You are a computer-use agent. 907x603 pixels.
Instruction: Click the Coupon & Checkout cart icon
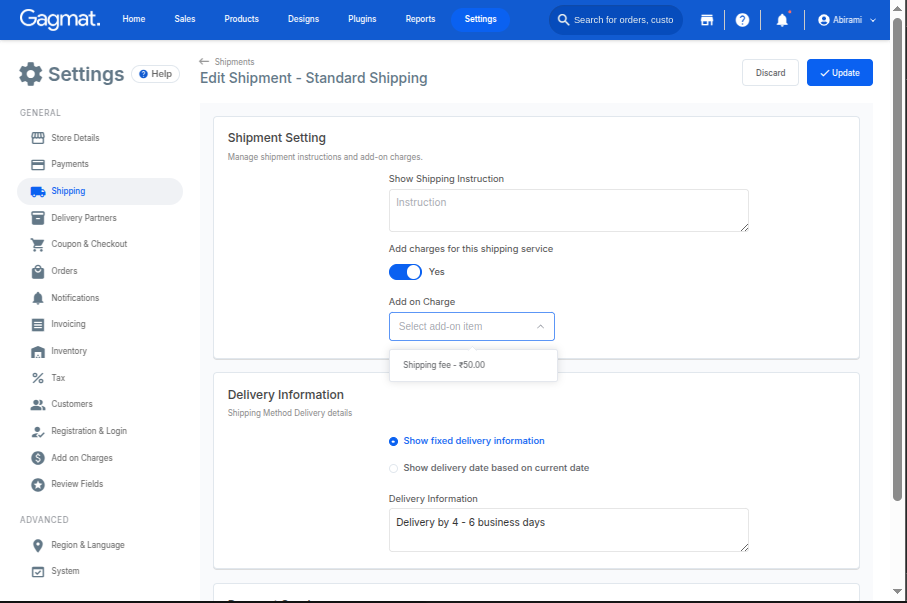[38, 244]
